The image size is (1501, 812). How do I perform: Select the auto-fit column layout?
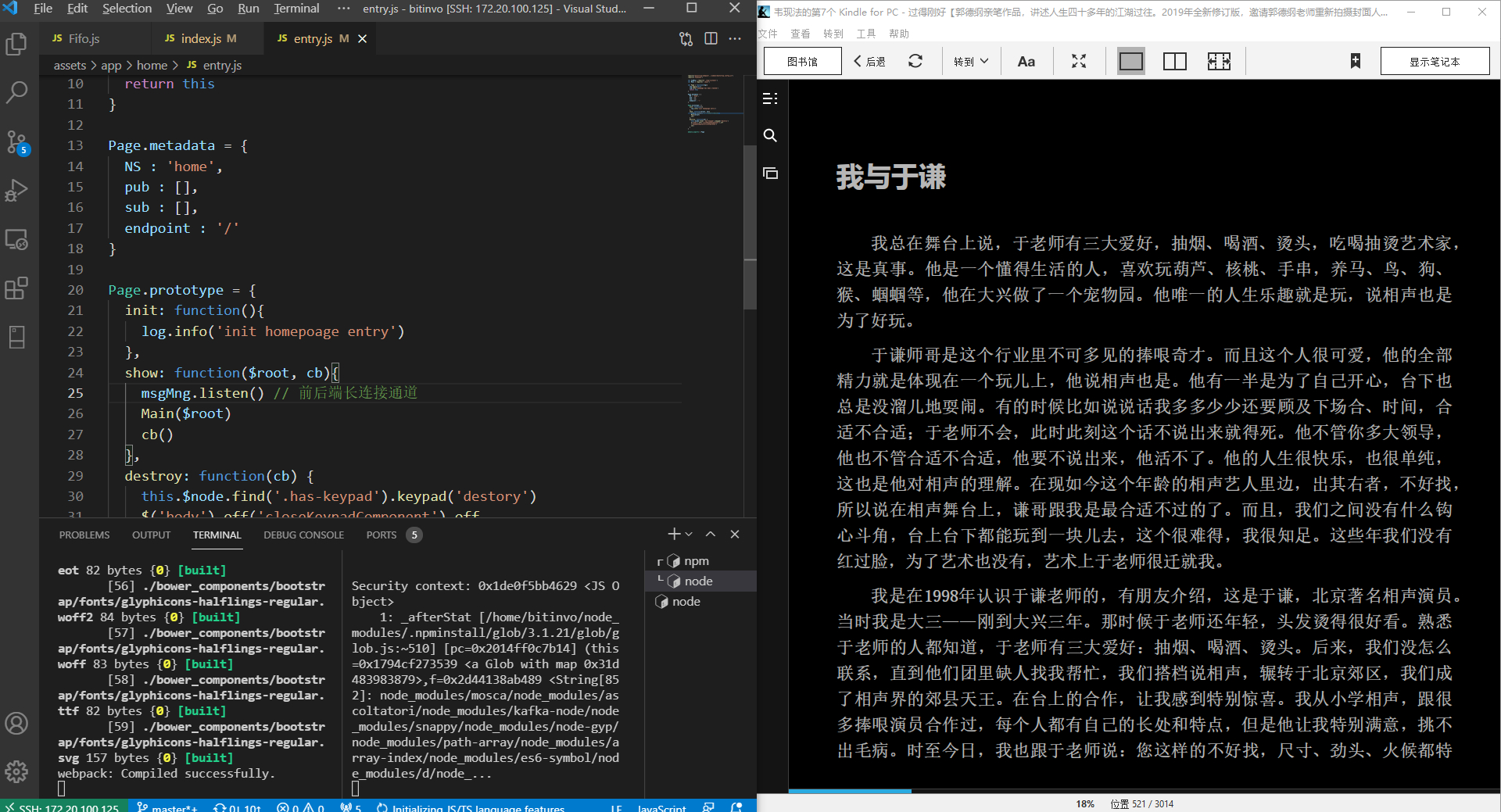(x=1219, y=61)
